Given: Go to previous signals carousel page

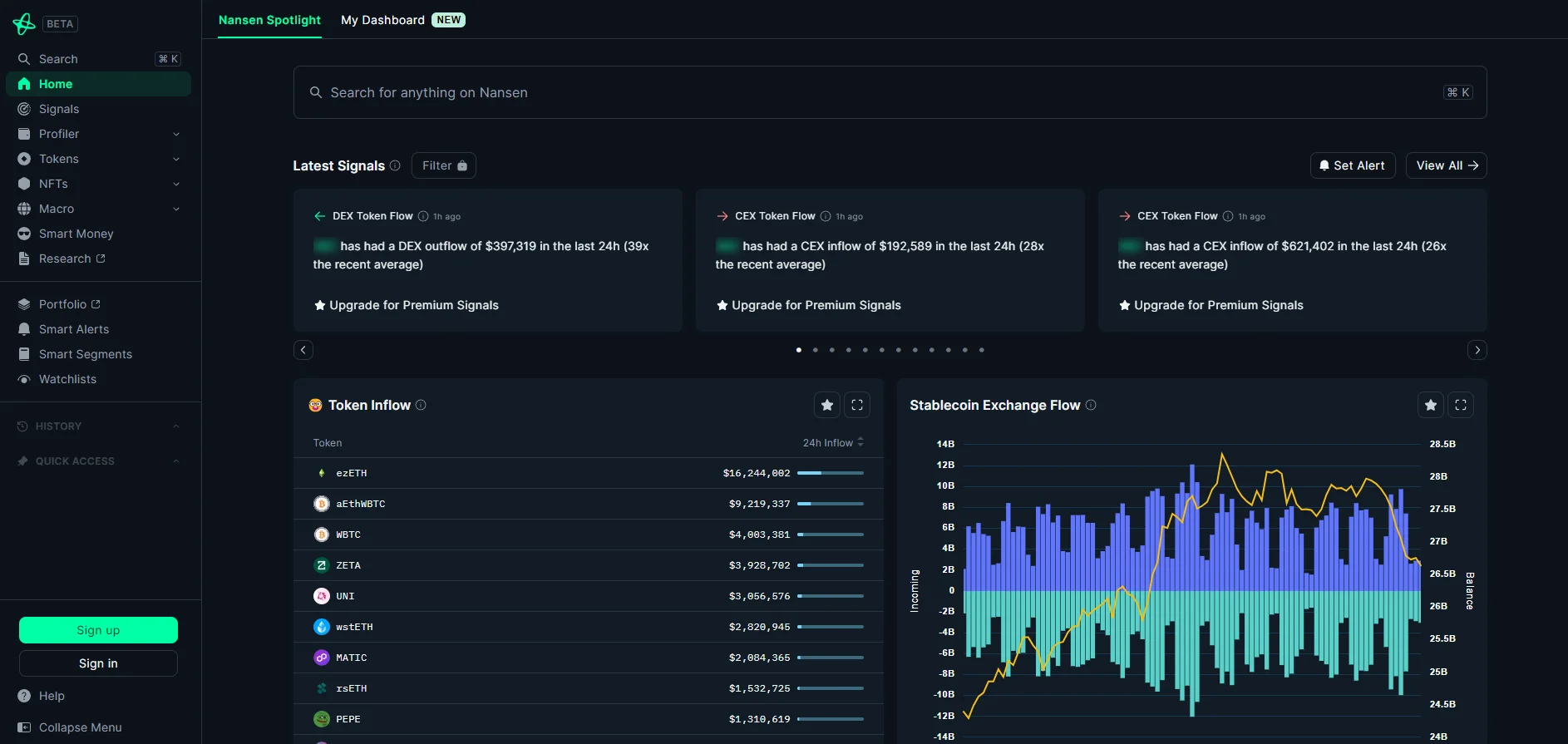Looking at the screenshot, I should coord(303,350).
